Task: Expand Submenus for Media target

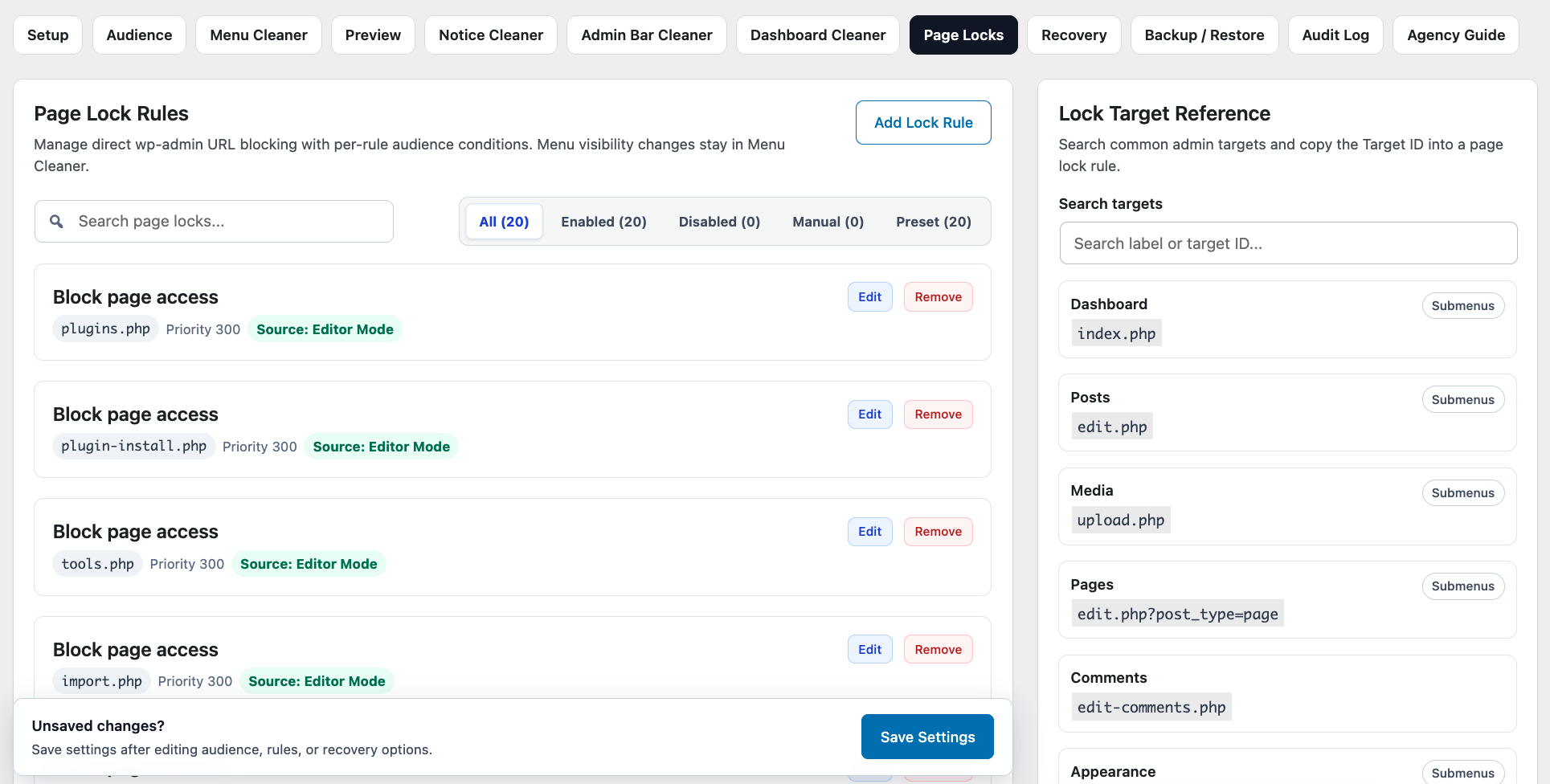Action: pos(1463,493)
